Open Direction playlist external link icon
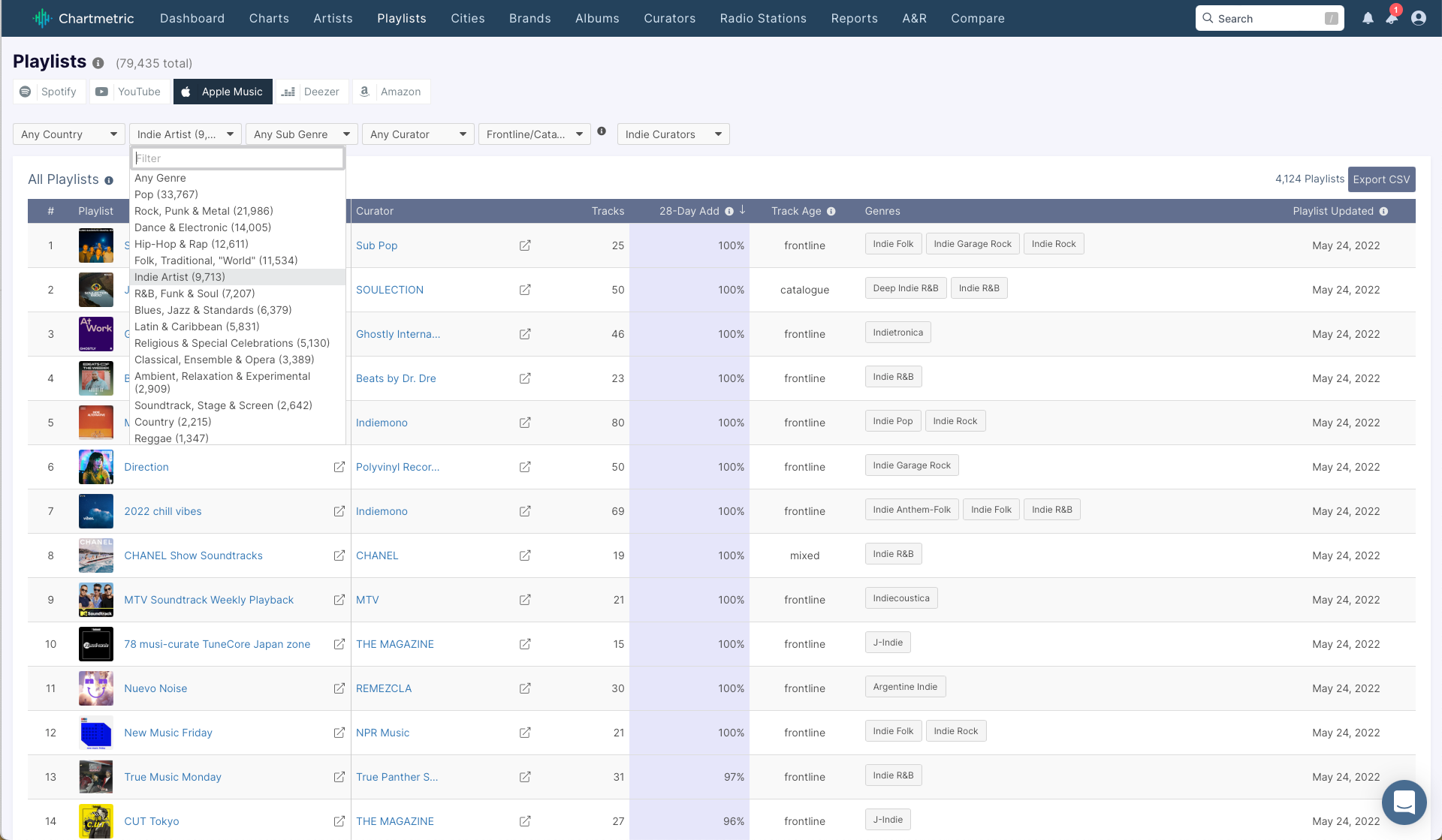 (339, 467)
